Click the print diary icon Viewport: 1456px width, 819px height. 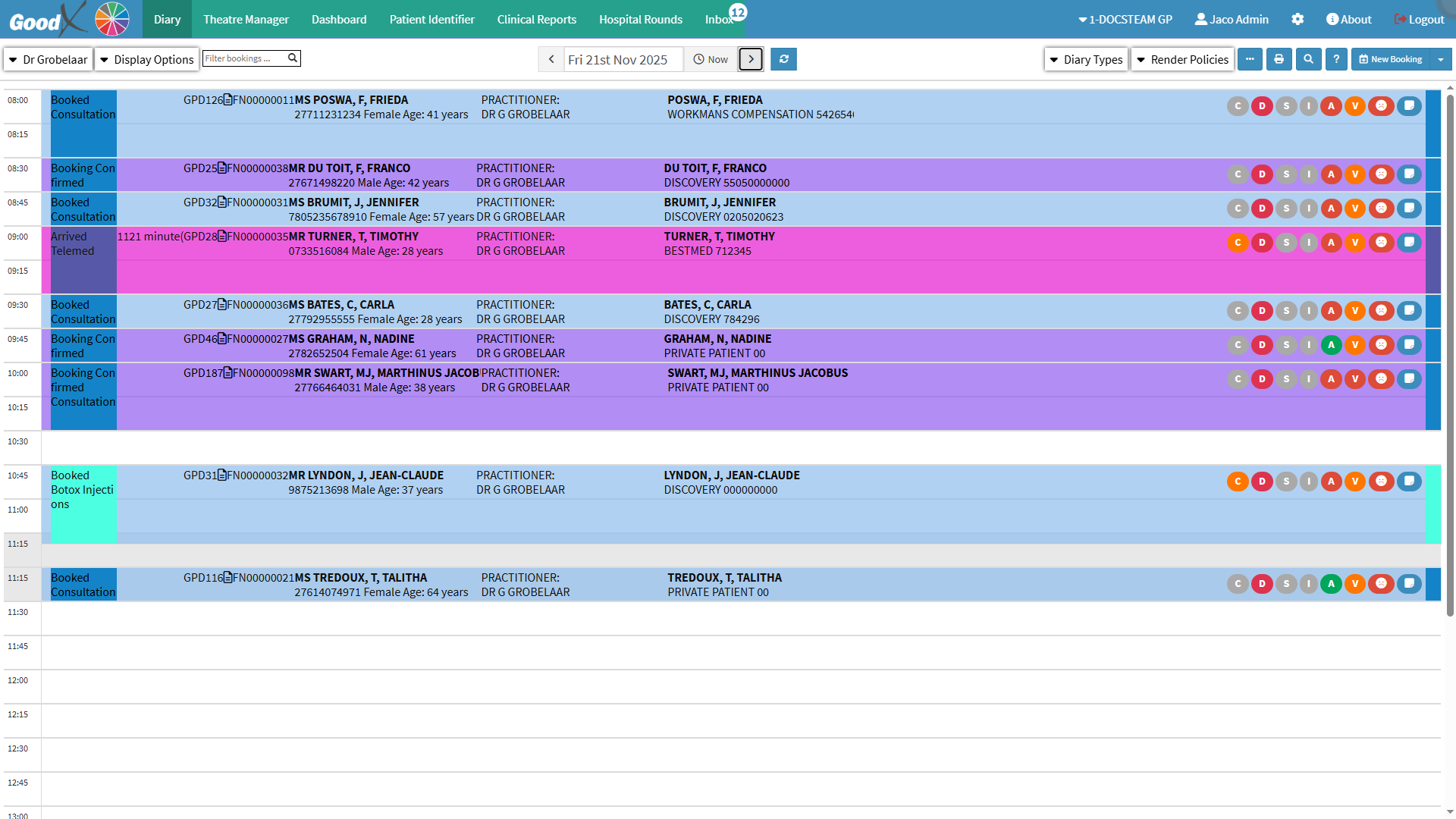point(1279,59)
